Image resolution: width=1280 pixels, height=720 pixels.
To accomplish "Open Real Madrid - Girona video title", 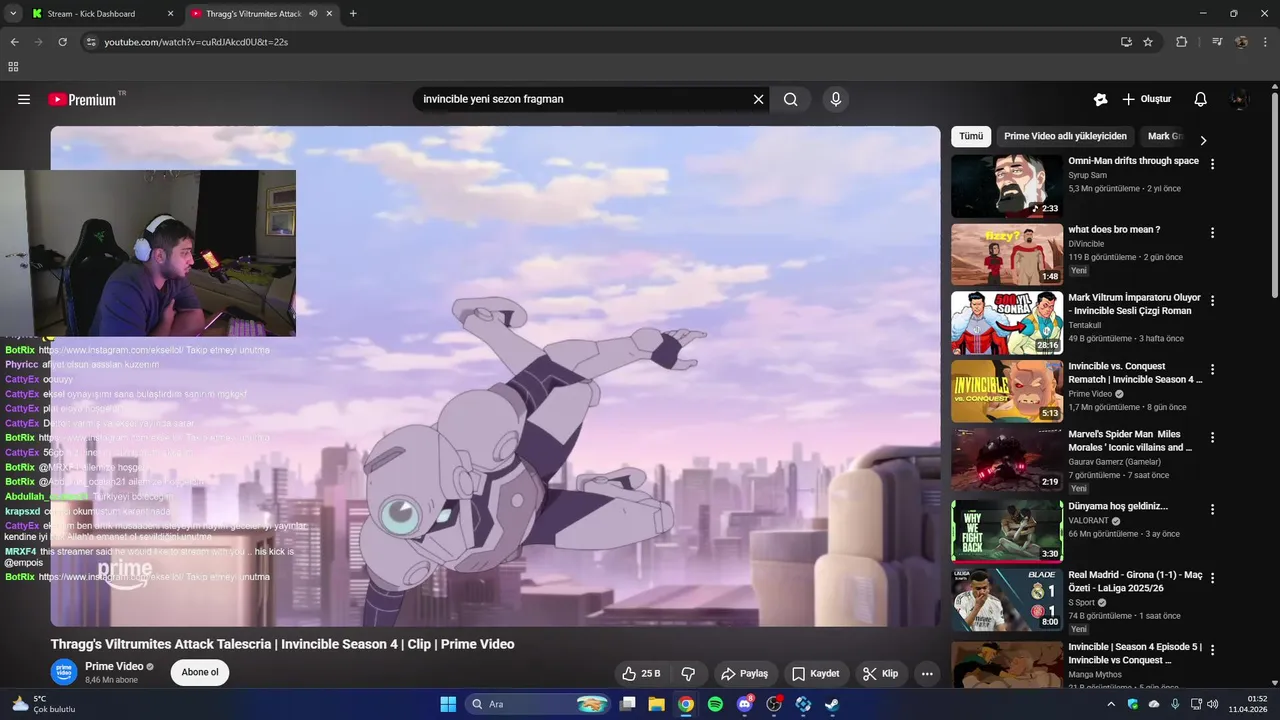I will [1135, 581].
